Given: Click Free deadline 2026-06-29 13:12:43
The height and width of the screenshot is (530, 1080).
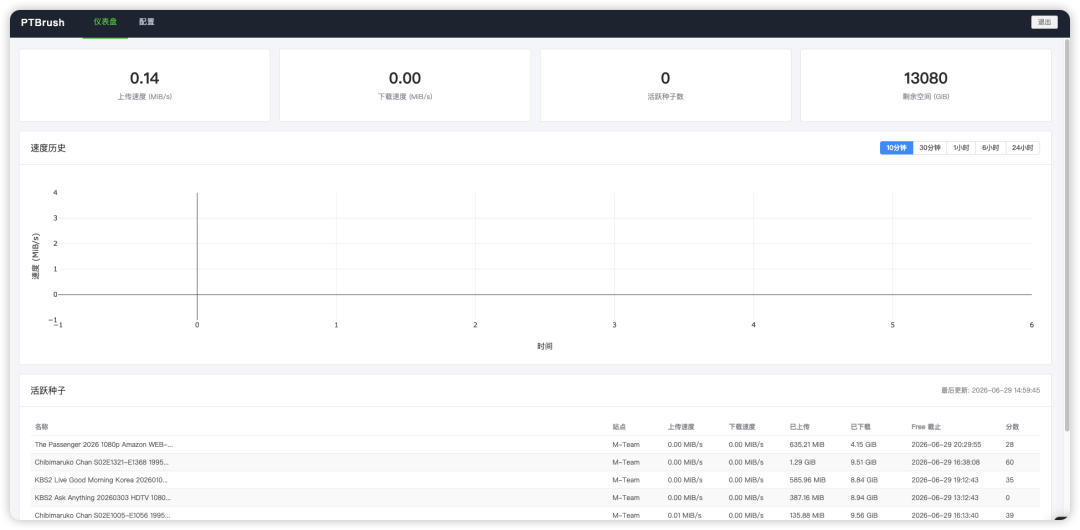Looking at the screenshot, I should [946, 498].
